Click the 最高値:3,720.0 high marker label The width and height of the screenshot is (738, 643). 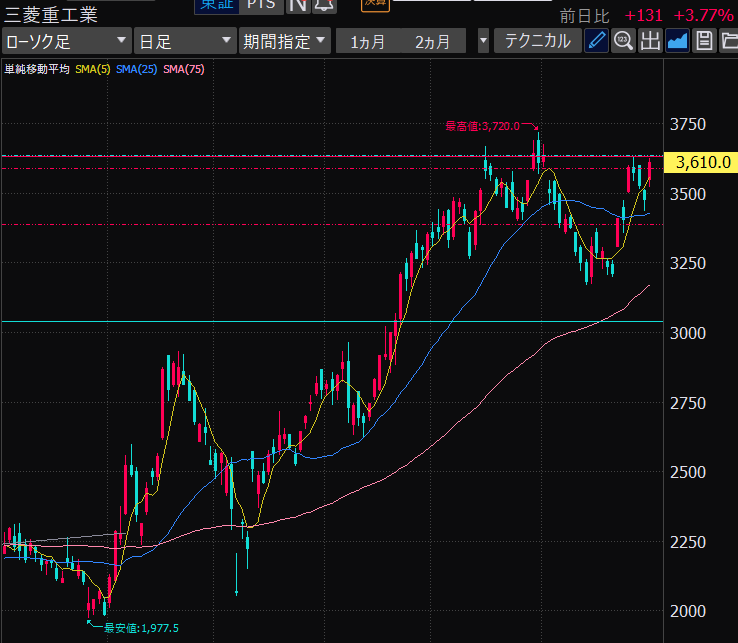tap(482, 126)
